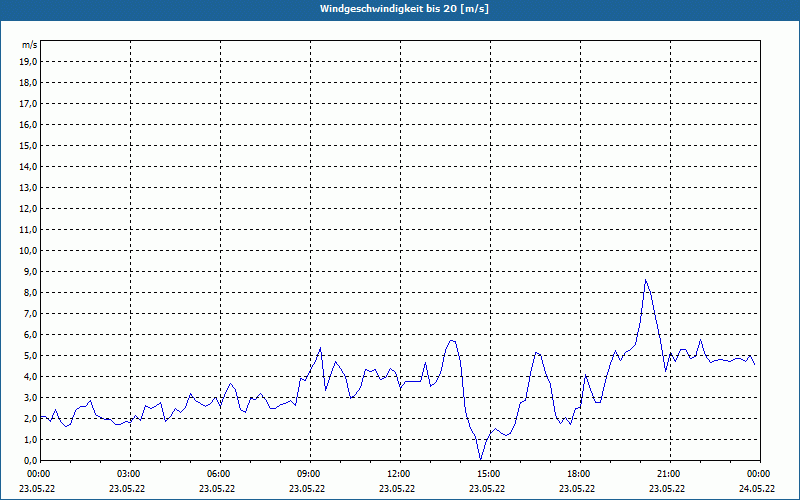This screenshot has width=800, height=500.
Task: Click the 18,0 y-axis label
Action: click(29, 83)
